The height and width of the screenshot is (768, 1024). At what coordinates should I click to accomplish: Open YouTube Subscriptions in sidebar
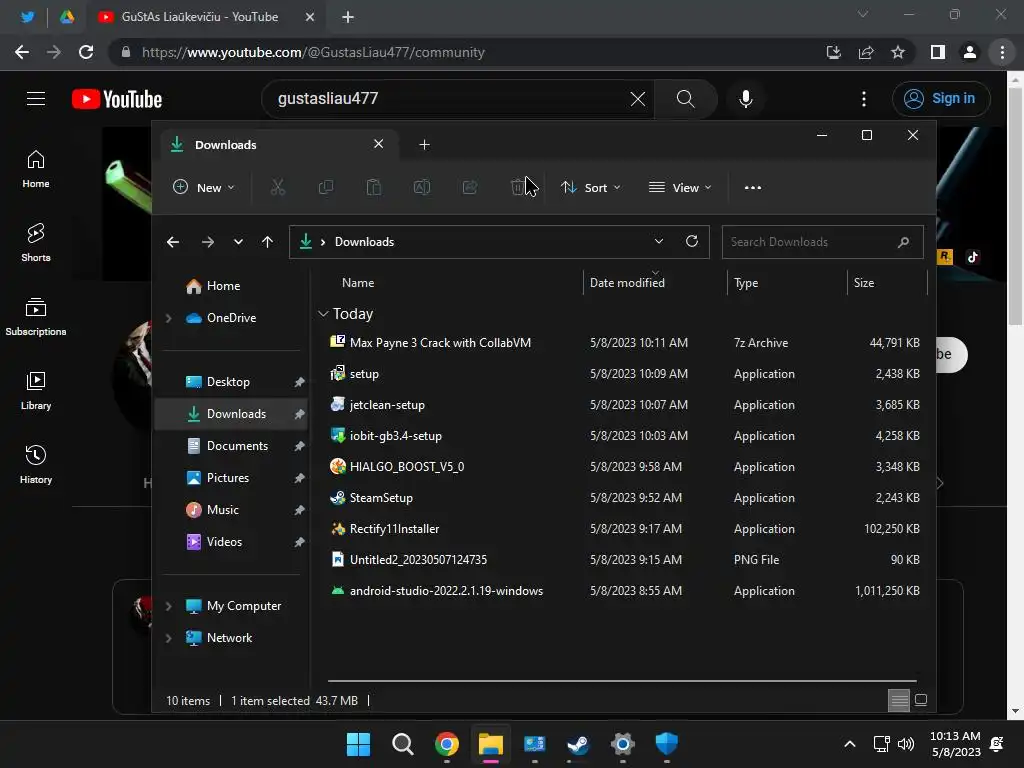tap(36, 316)
